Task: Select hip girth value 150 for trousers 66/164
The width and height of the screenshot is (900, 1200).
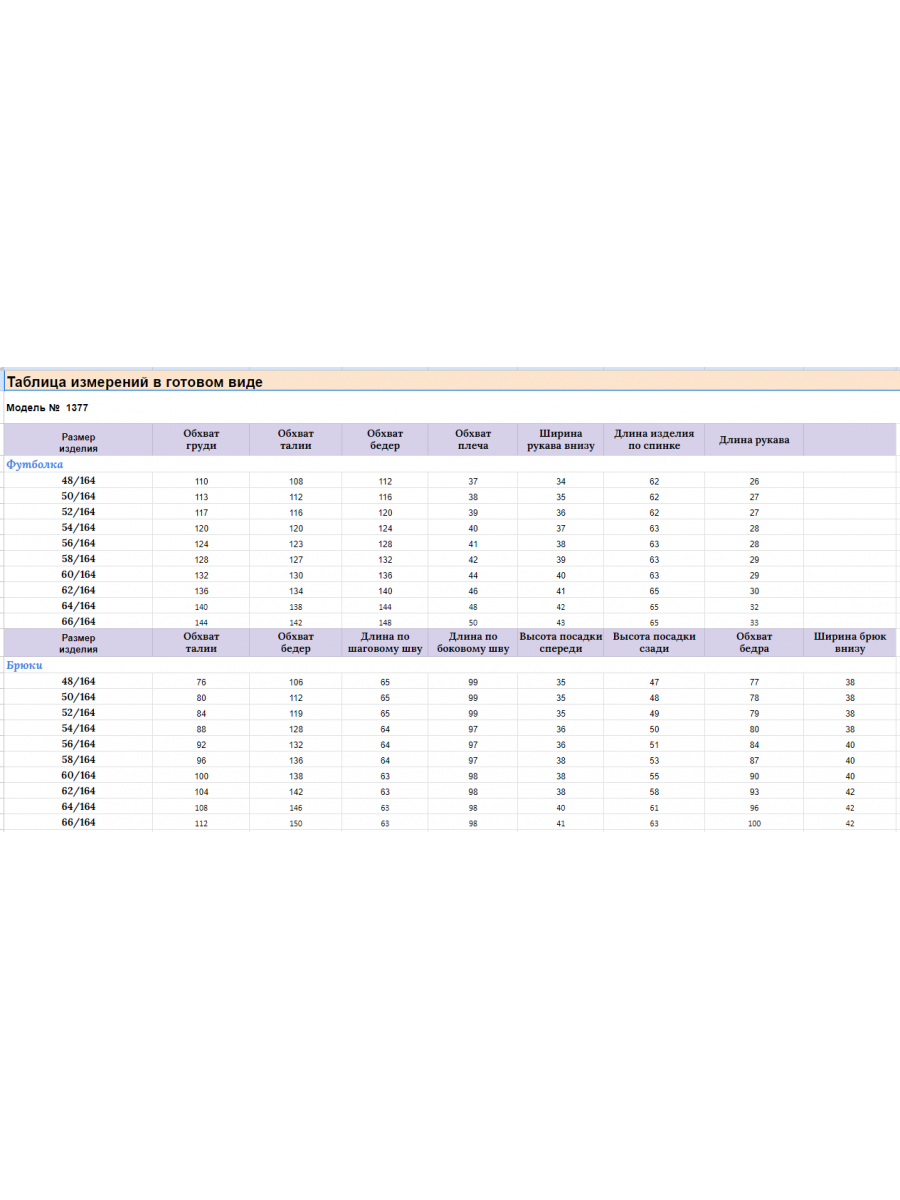Action: point(296,824)
